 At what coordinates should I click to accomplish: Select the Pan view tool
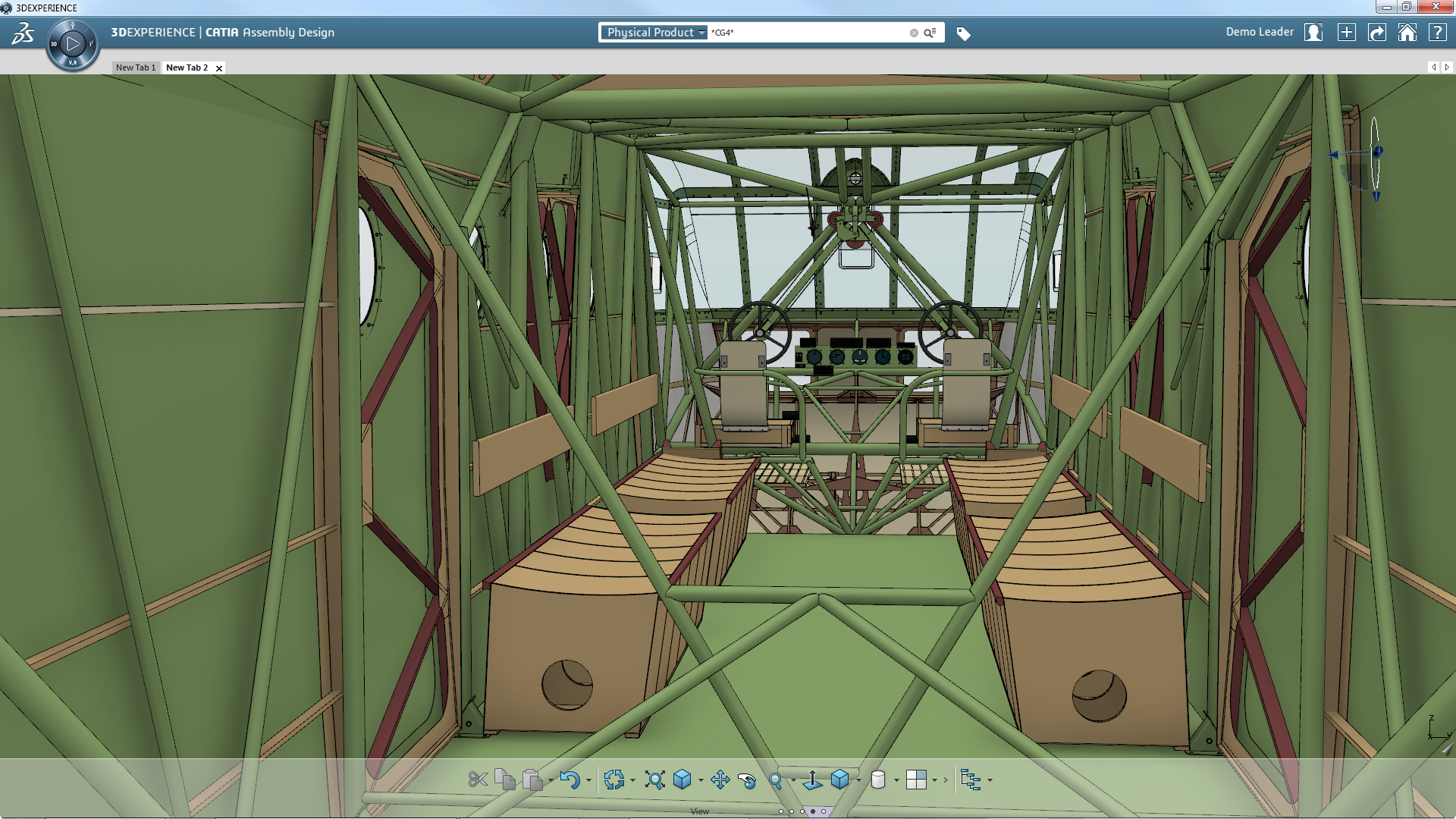(x=720, y=780)
